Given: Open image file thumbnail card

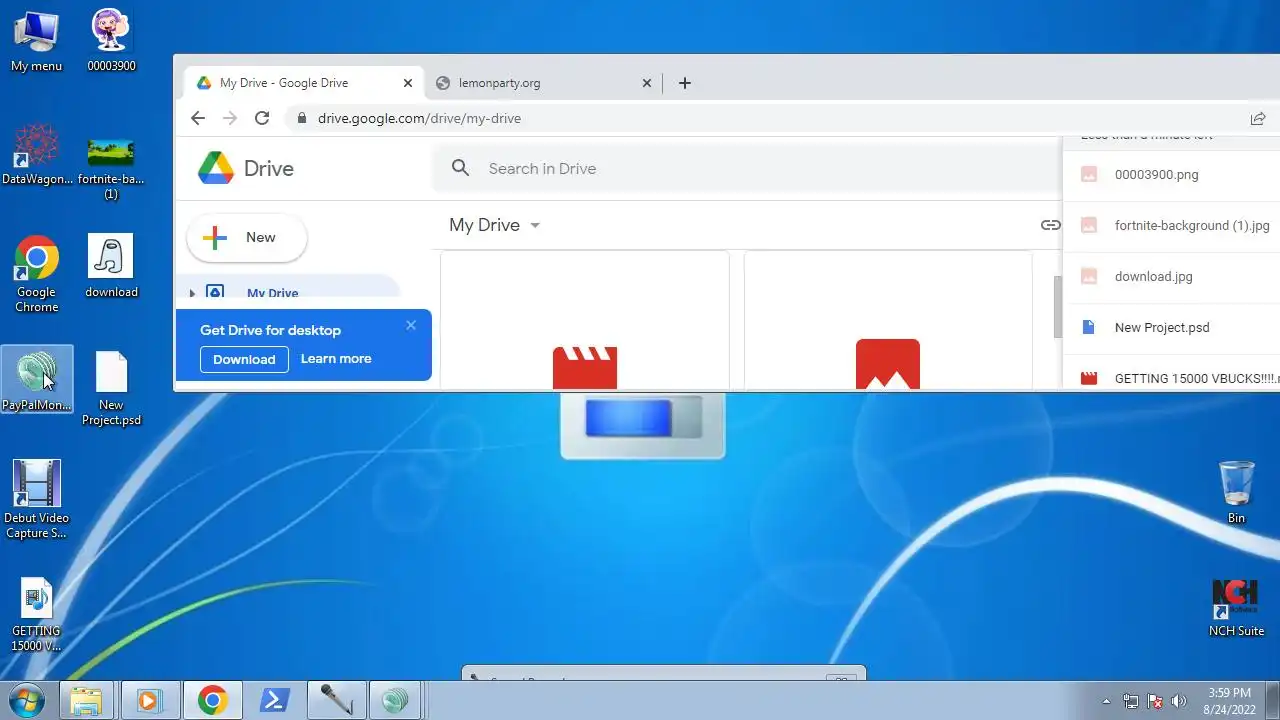Looking at the screenshot, I should [x=888, y=320].
